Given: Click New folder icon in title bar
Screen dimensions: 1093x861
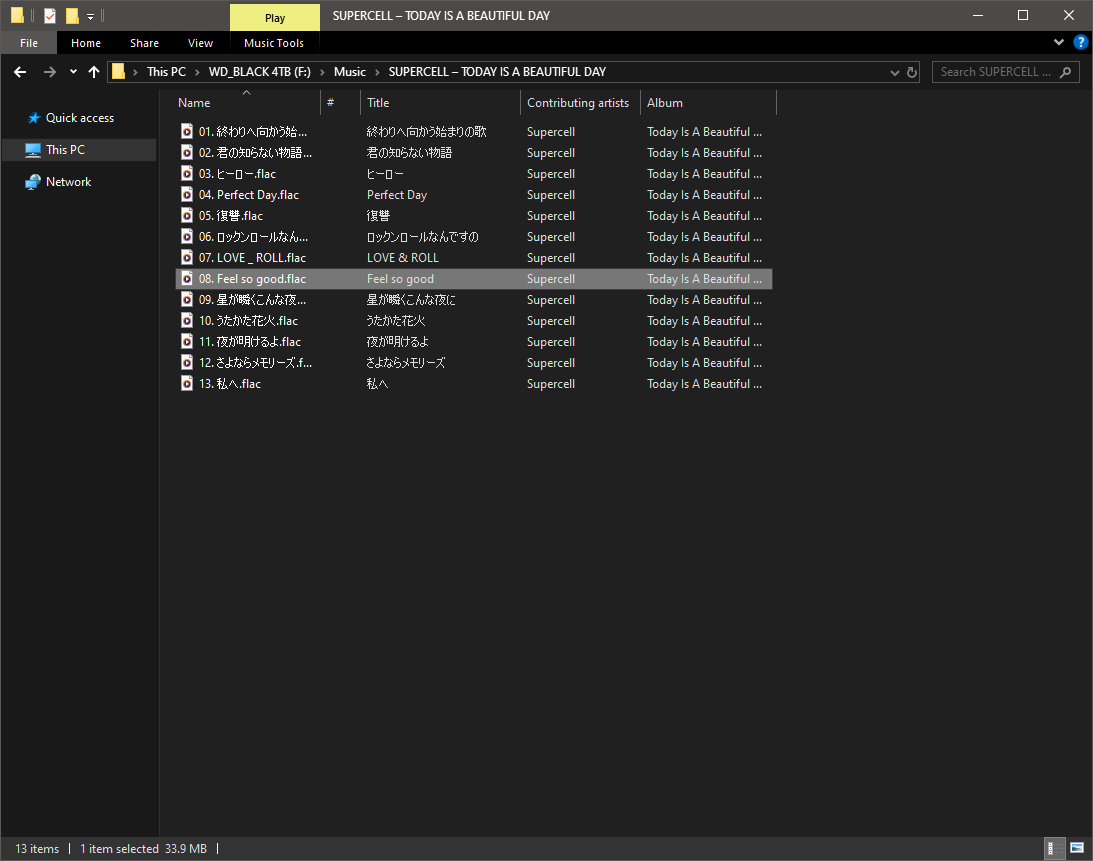Looking at the screenshot, I should click(x=72, y=15).
